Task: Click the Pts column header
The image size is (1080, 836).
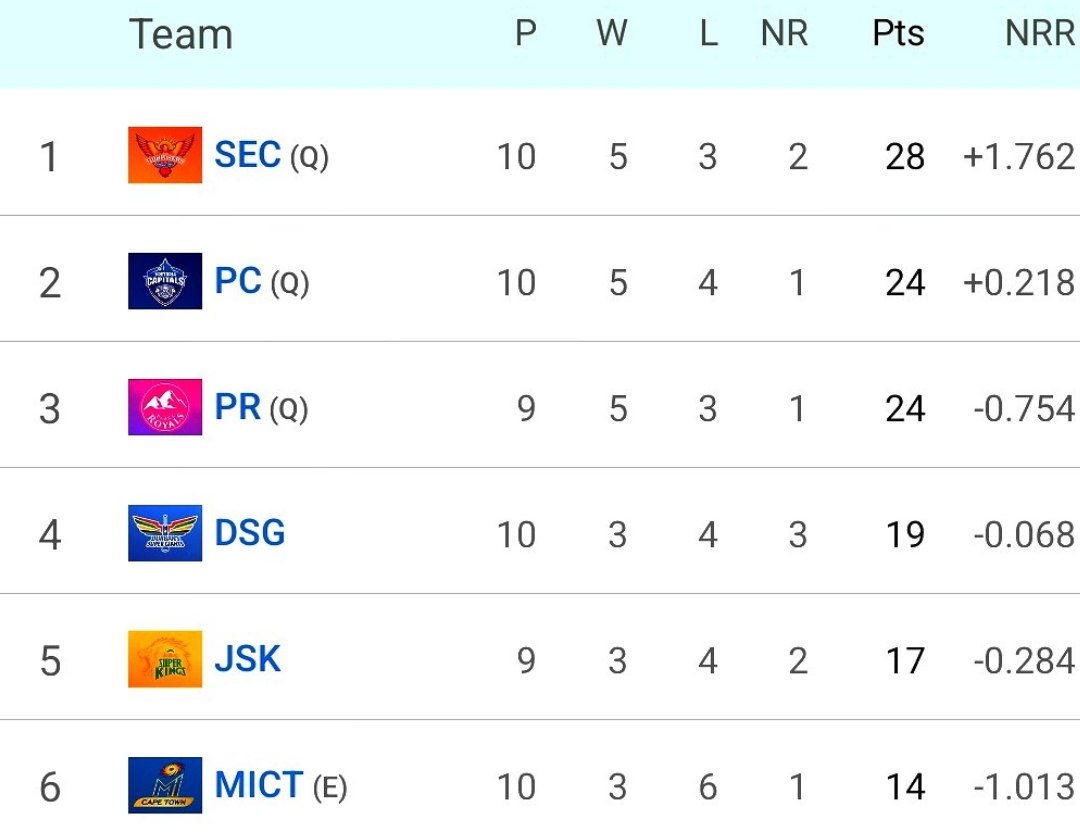Action: [898, 34]
